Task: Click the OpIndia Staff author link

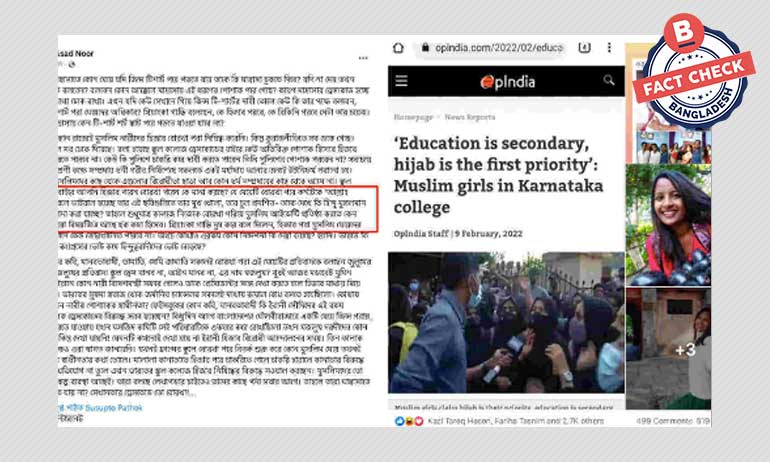Action: click(x=421, y=234)
